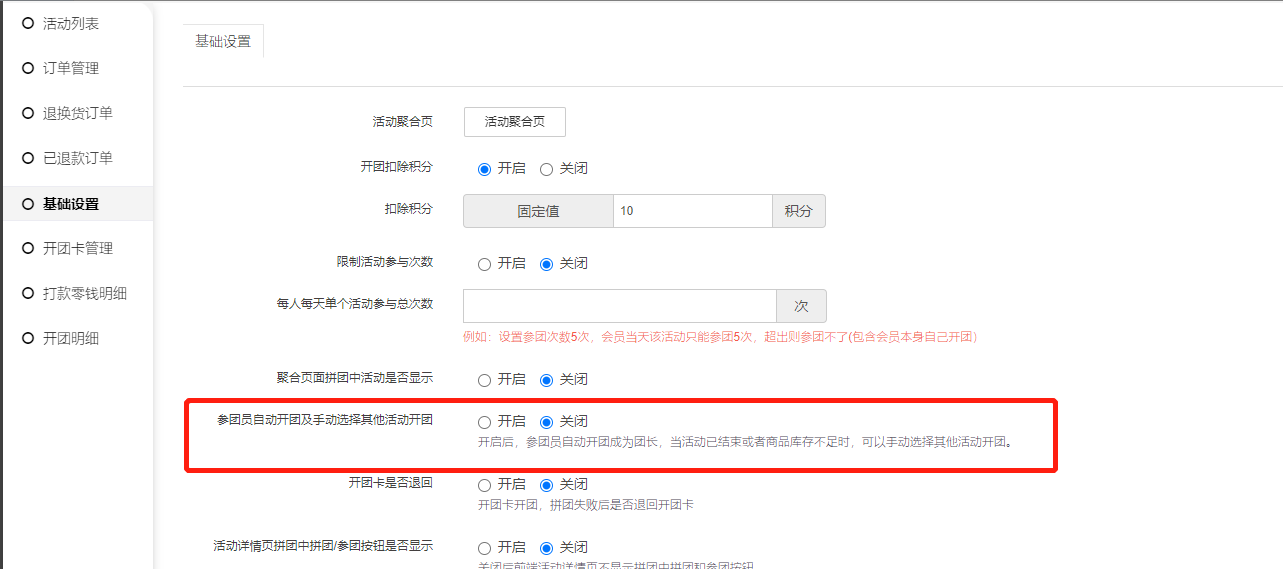The width and height of the screenshot is (1283, 569).
Task: Focus the 每人每天单个活动参与总次数 input
Action: [x=619, y=306]
